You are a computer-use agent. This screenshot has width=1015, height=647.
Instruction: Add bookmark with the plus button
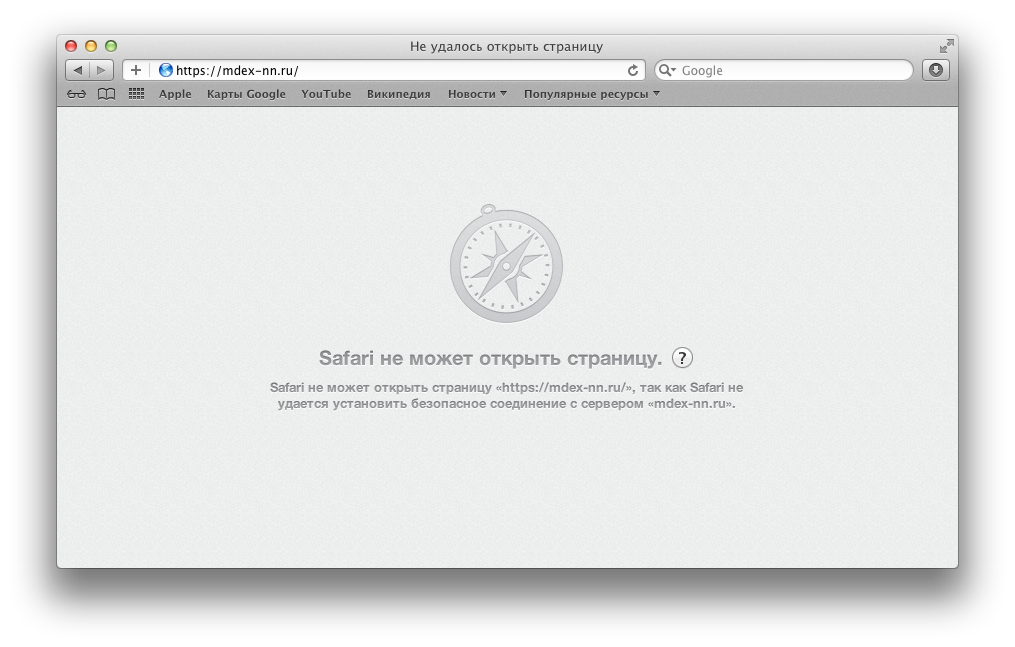(x=136, y=70)
